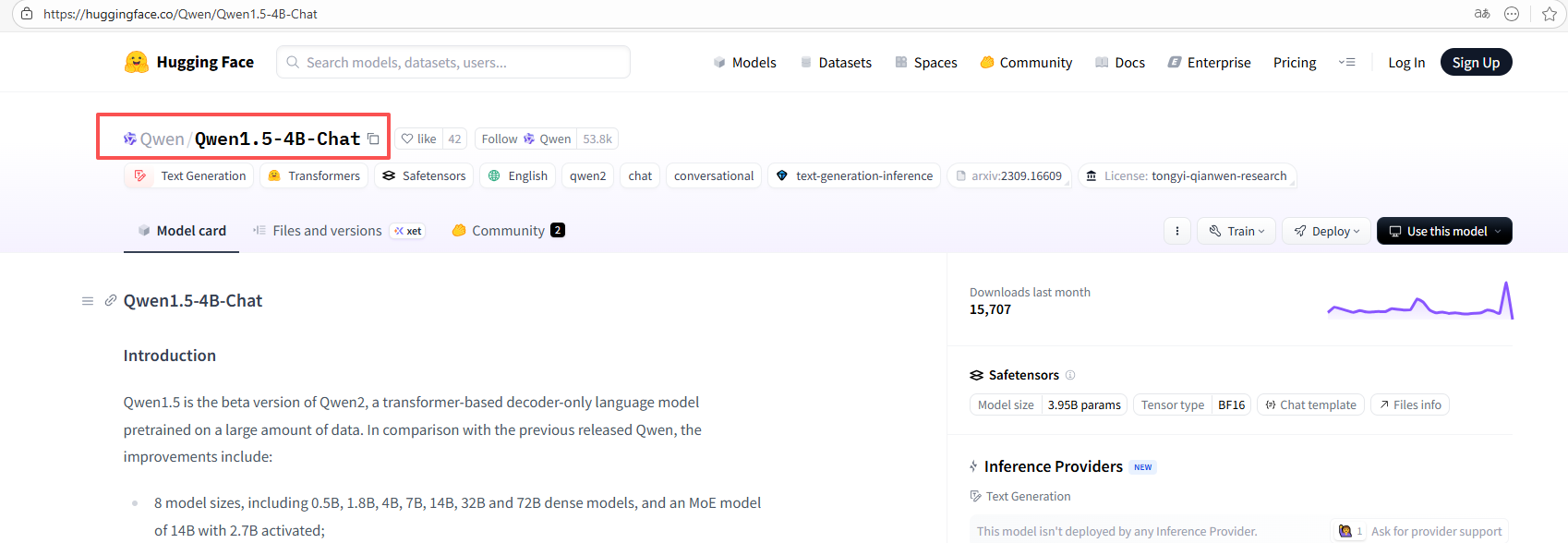Click the Introduction heading

pyautogui.click(x=170, y=356)
